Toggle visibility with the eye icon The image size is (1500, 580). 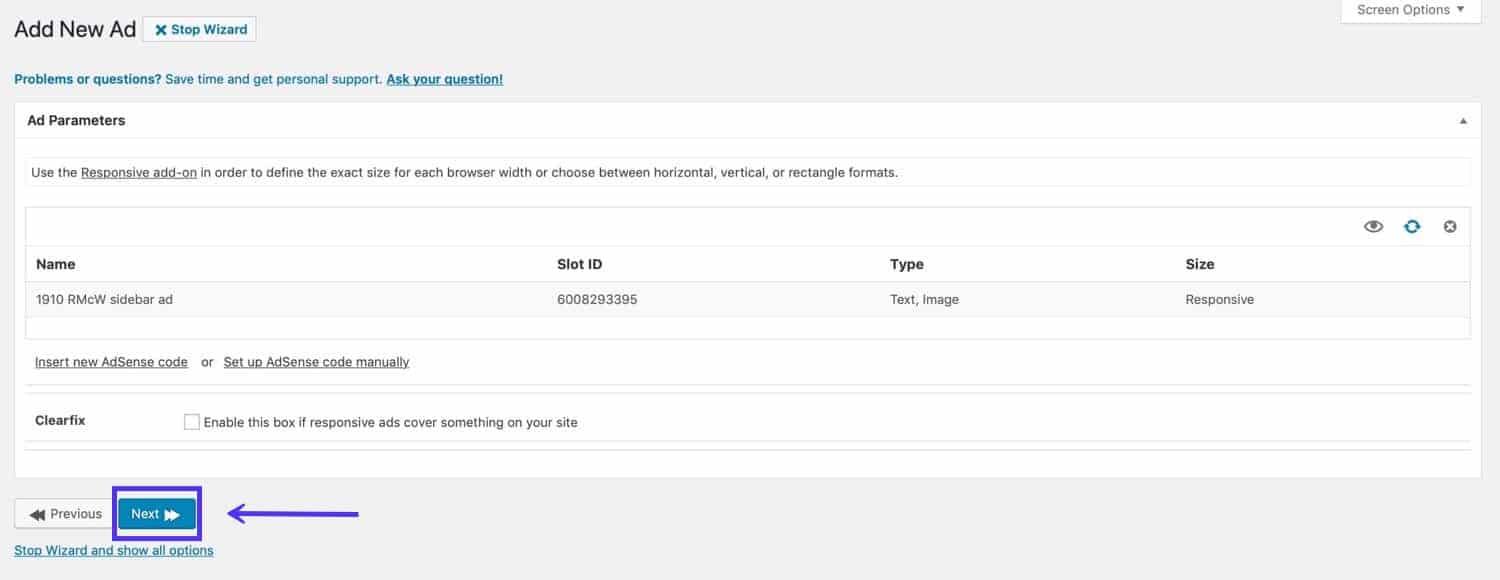(1373, 227)
